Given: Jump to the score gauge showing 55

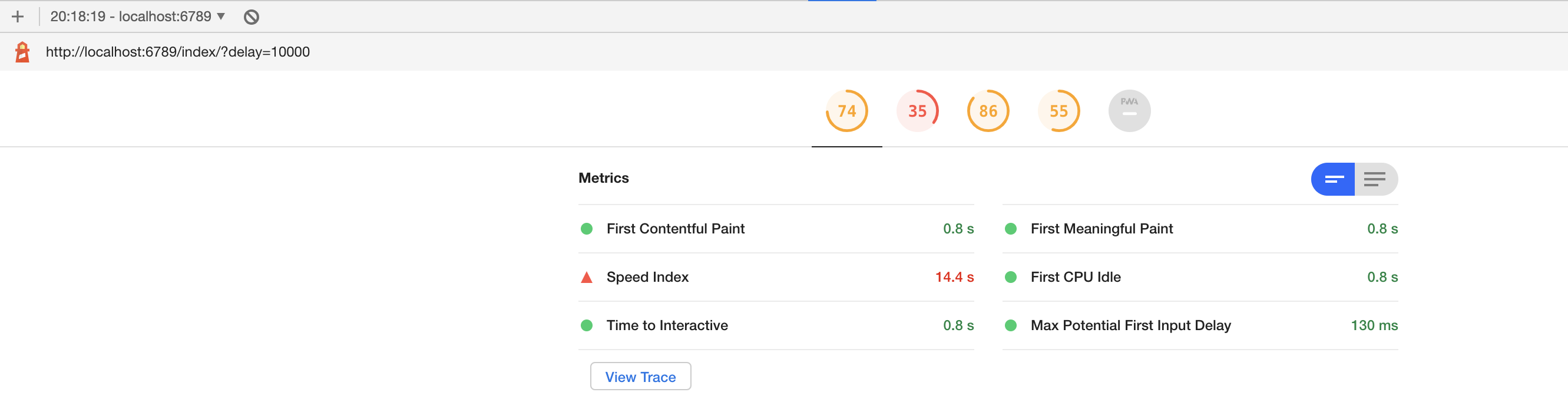Looking at the screenshot, I should point(1058,111).
